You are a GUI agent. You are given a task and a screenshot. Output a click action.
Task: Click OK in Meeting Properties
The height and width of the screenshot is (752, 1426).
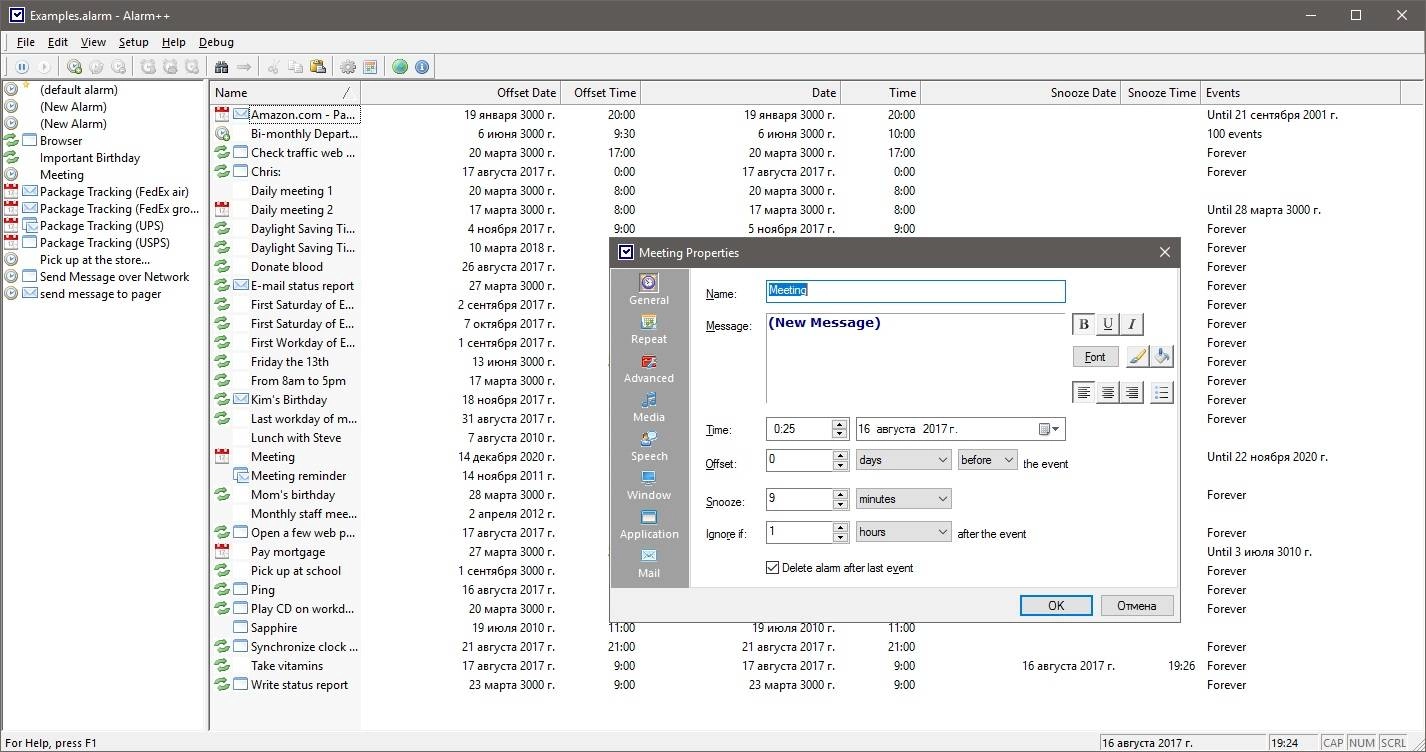pyautogui.click(x=1056, y=605)
